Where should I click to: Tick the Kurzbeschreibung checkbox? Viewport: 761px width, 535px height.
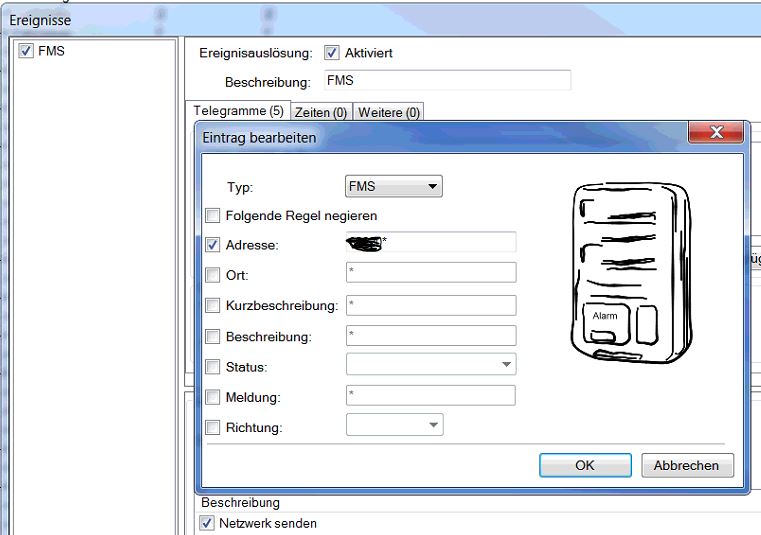tap(212, 306)
